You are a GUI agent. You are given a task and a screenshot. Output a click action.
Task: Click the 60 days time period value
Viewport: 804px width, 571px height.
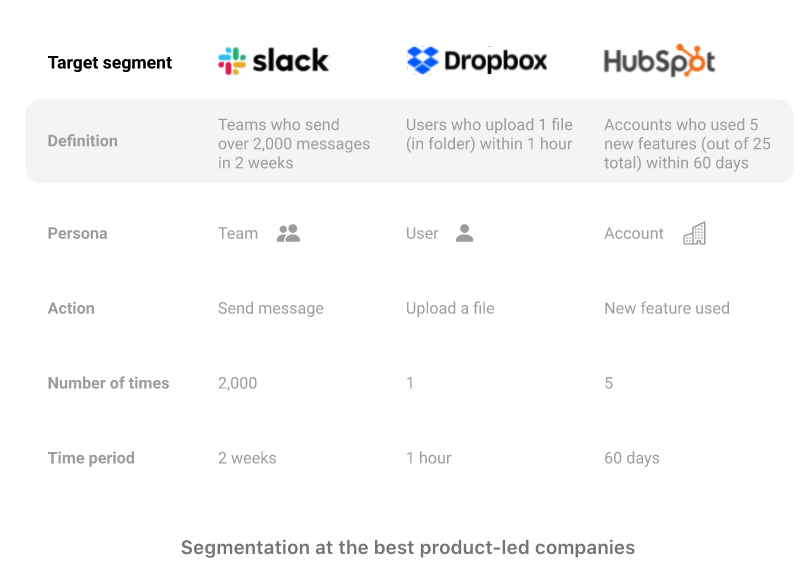point(632,458)
